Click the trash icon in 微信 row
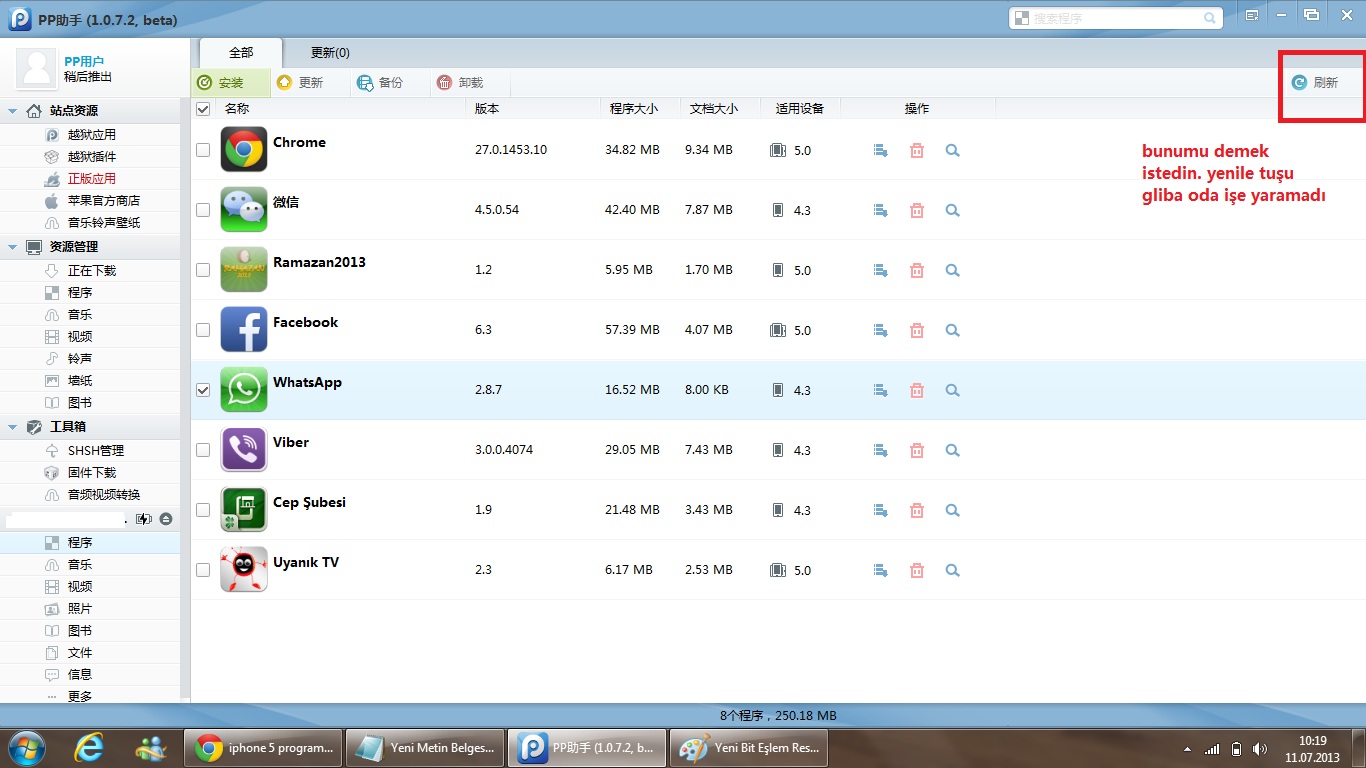1366x768 pixels. [x=916, y=211]
